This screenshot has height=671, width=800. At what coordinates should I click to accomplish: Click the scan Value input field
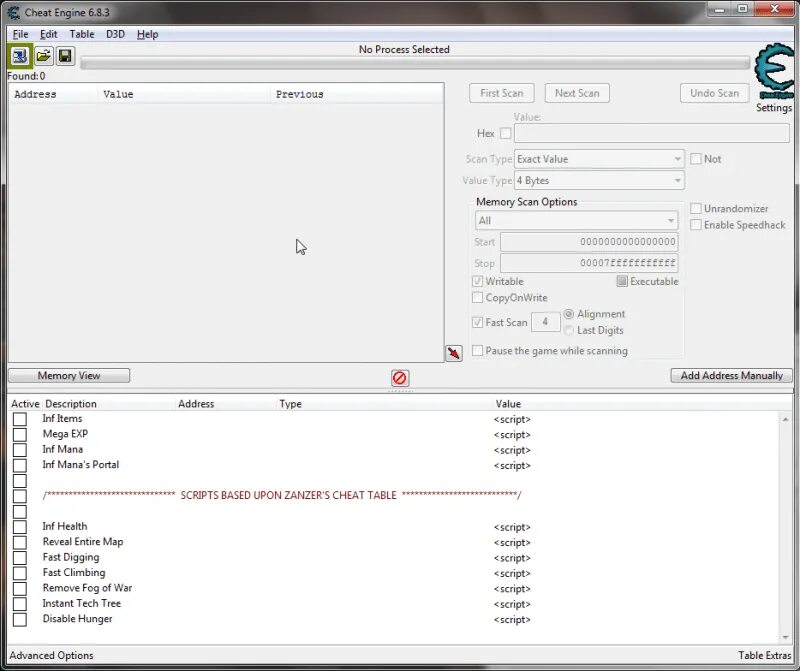[x=652, y=133]
